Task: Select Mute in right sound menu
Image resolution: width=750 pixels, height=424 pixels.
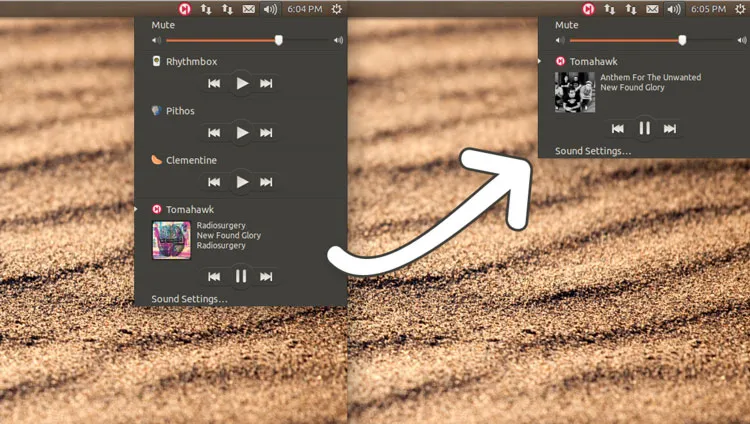Action: (x=567, y=25)
